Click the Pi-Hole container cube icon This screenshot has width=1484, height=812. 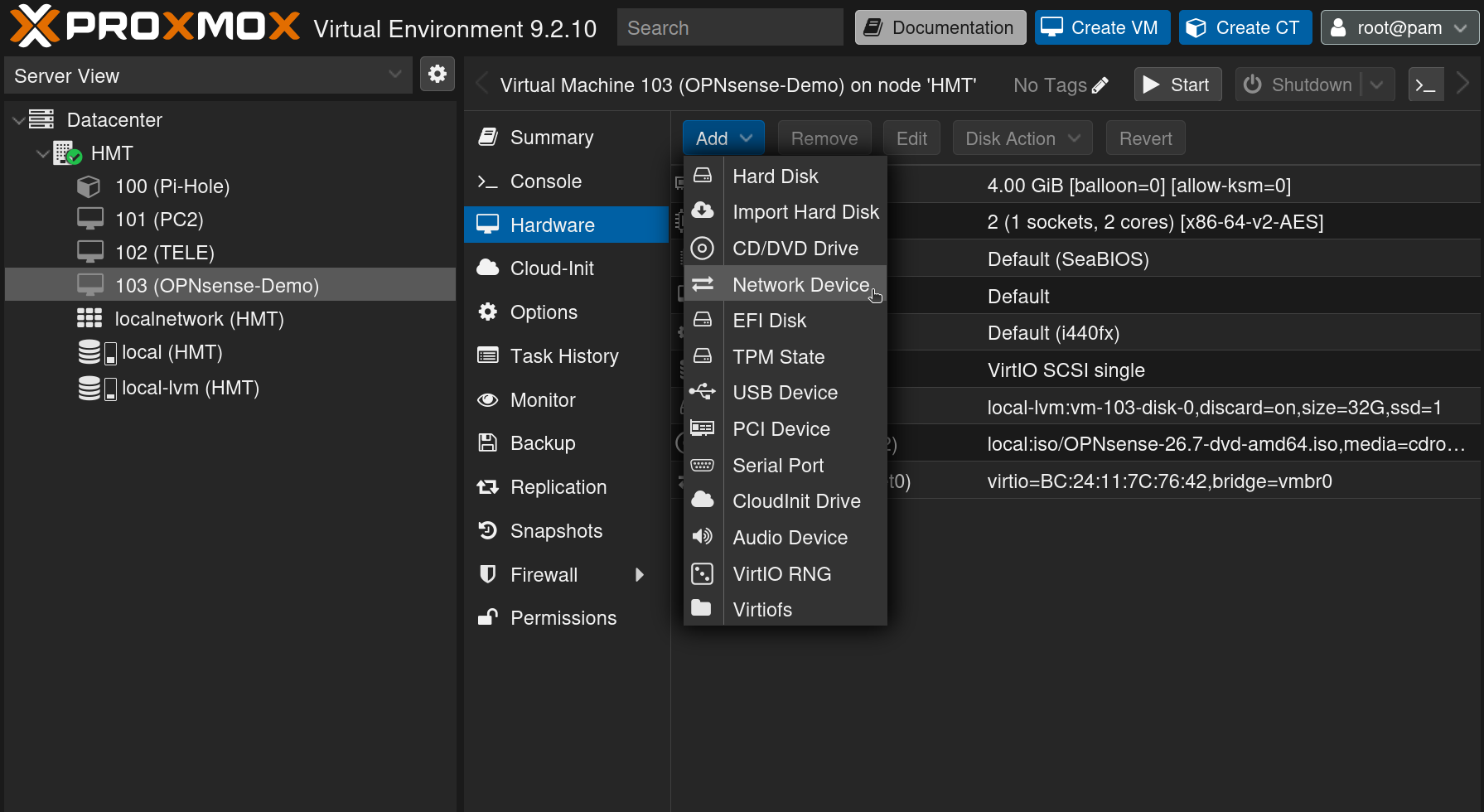tap(89, 186)
